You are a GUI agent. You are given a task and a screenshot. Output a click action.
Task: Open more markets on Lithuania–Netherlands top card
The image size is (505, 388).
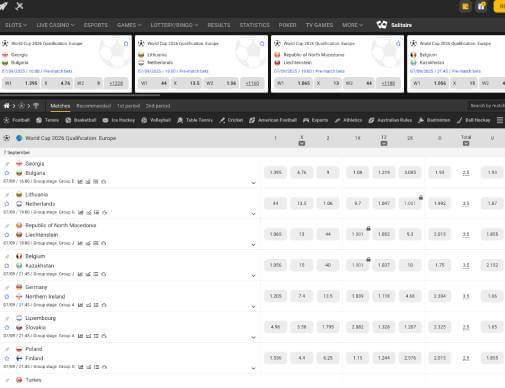[x=252, y=83]
